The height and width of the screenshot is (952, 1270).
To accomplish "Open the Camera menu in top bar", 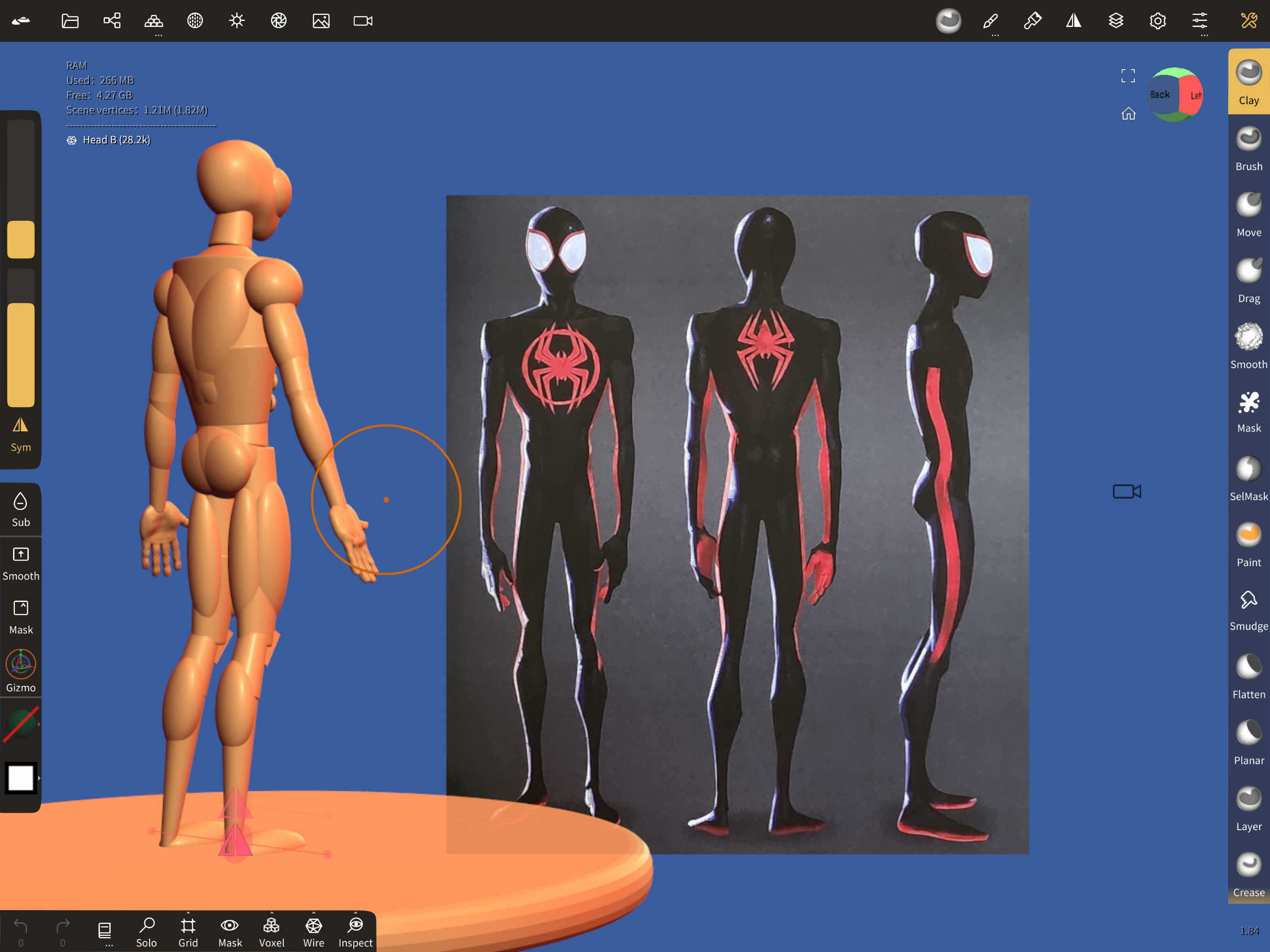I will 363,21.
